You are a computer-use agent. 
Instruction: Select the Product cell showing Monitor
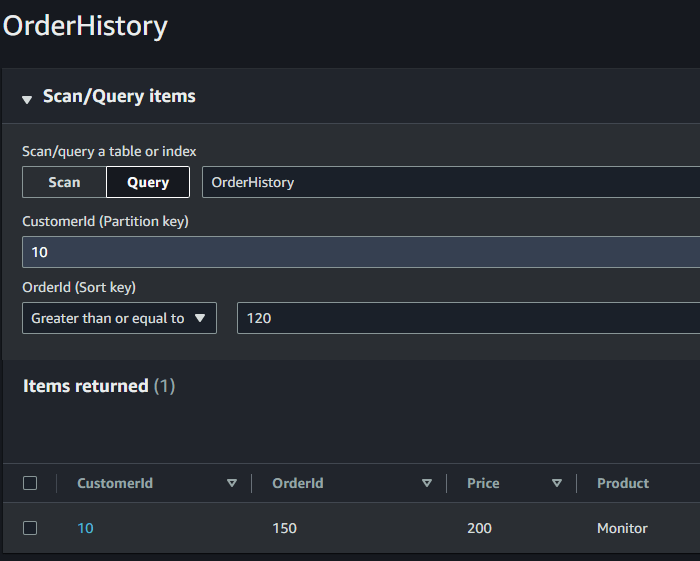(x=622, y=528)
